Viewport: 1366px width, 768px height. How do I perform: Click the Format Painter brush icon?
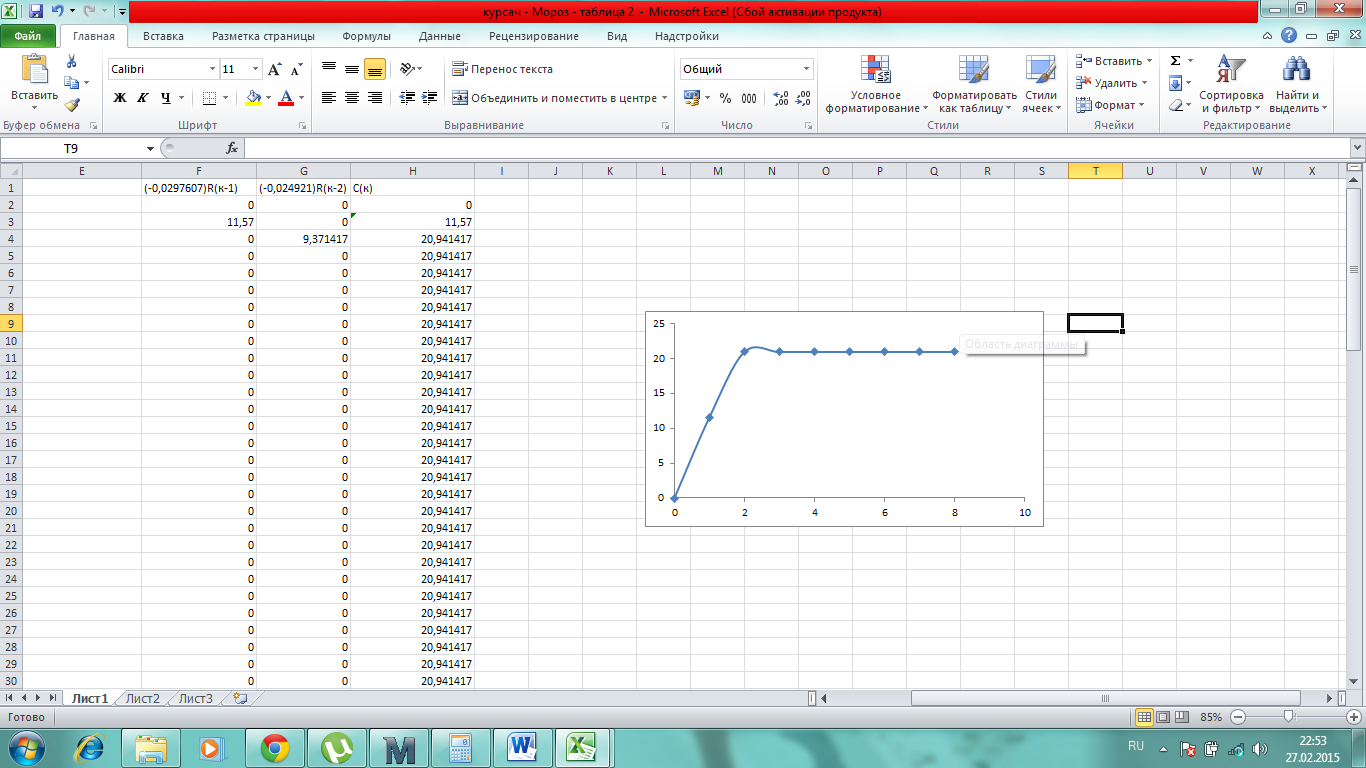[72, 105]
